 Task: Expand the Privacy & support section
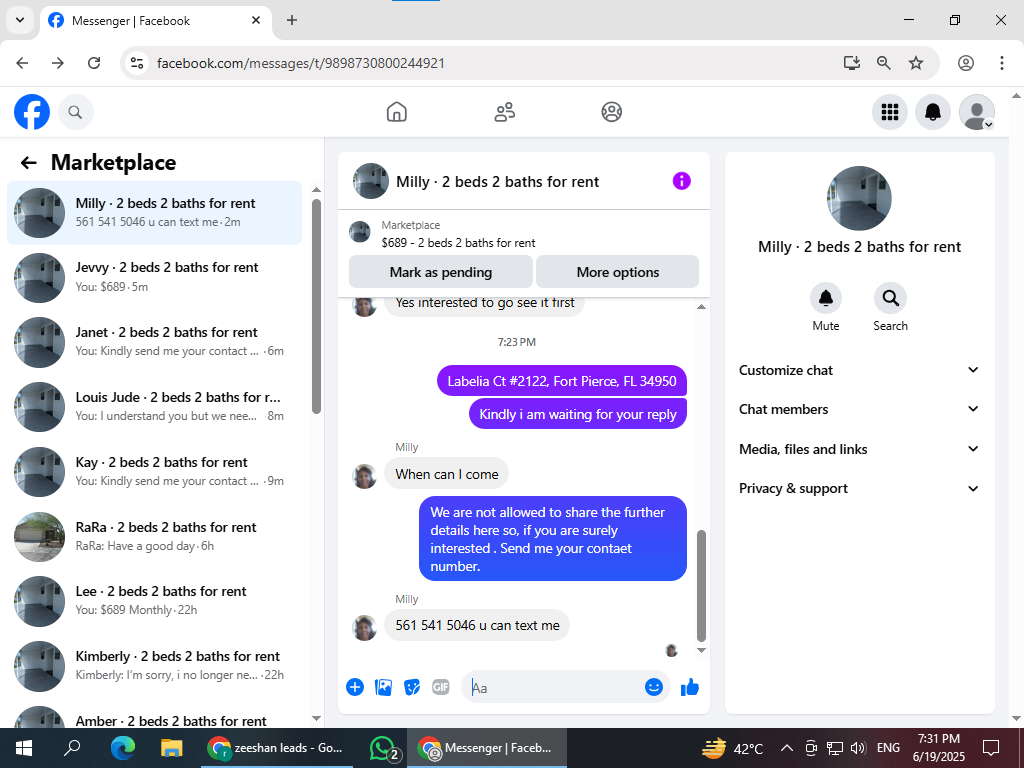(859, 488)
